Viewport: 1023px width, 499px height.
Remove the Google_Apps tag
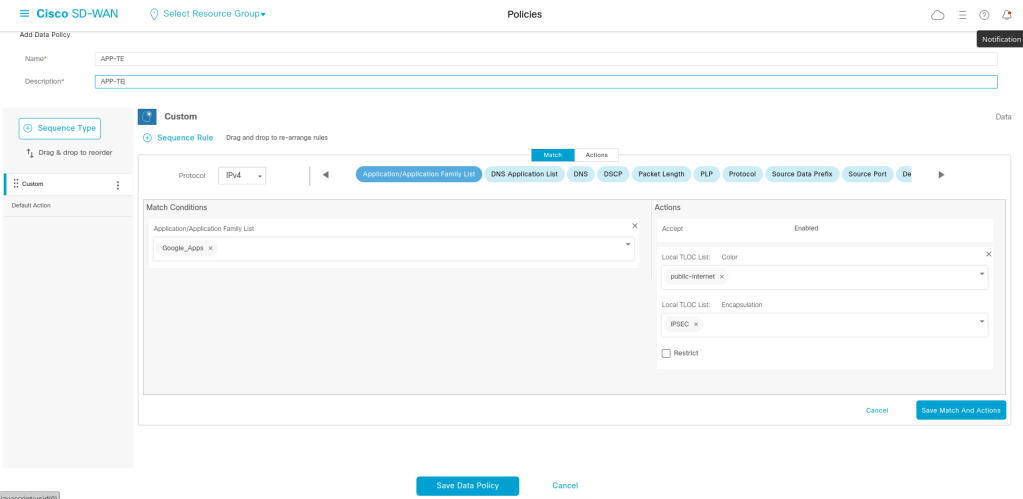(210, 248)
